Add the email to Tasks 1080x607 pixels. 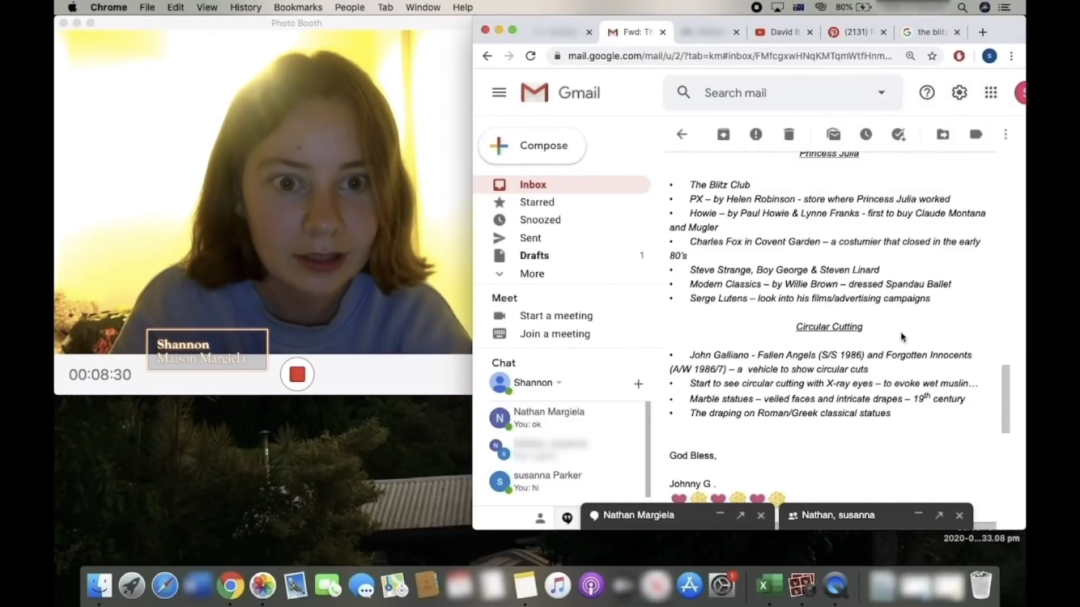pyautogui.click(x=898, y=134)
